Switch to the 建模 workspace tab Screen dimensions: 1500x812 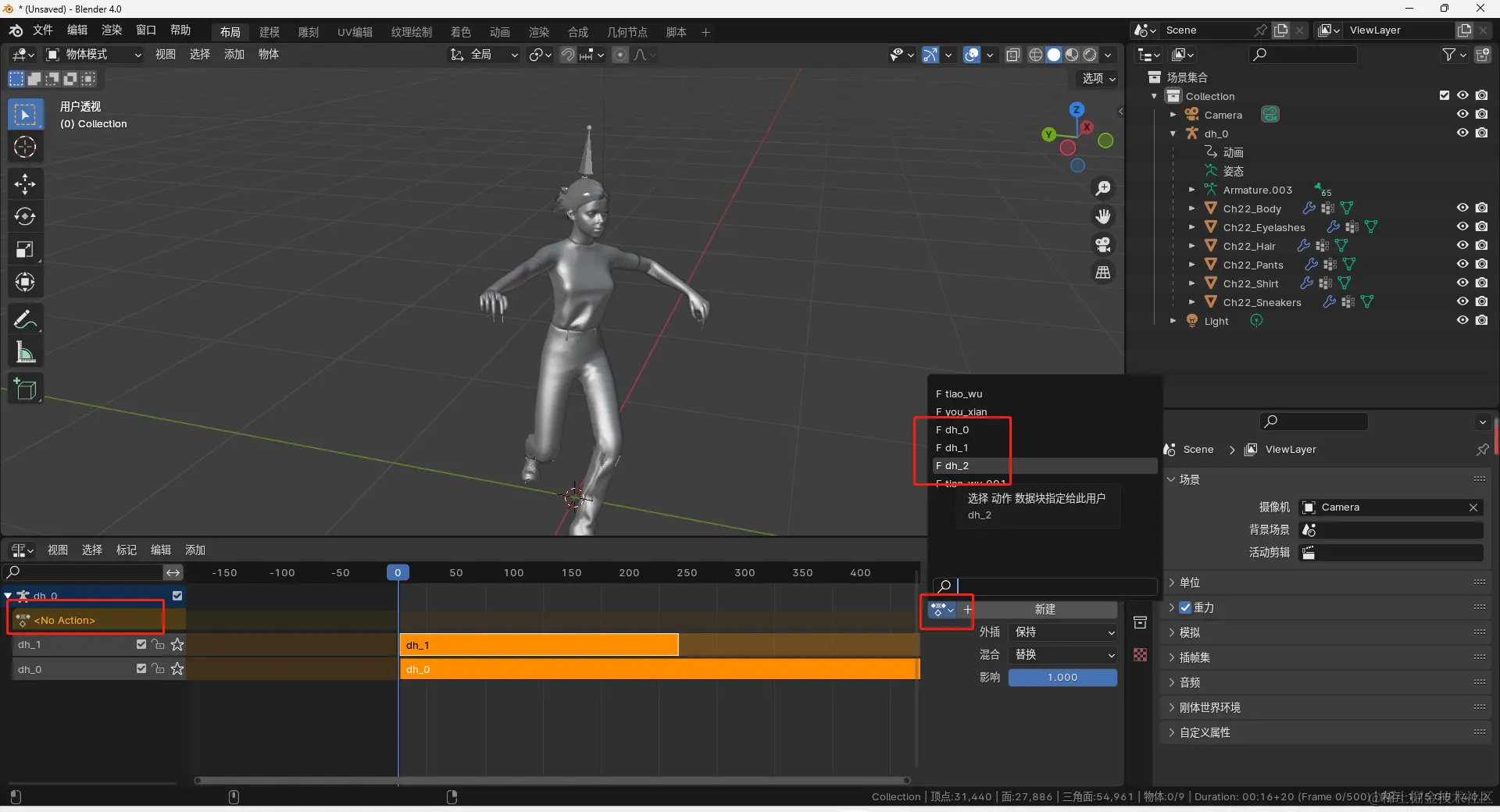click(x=270, y=32)
